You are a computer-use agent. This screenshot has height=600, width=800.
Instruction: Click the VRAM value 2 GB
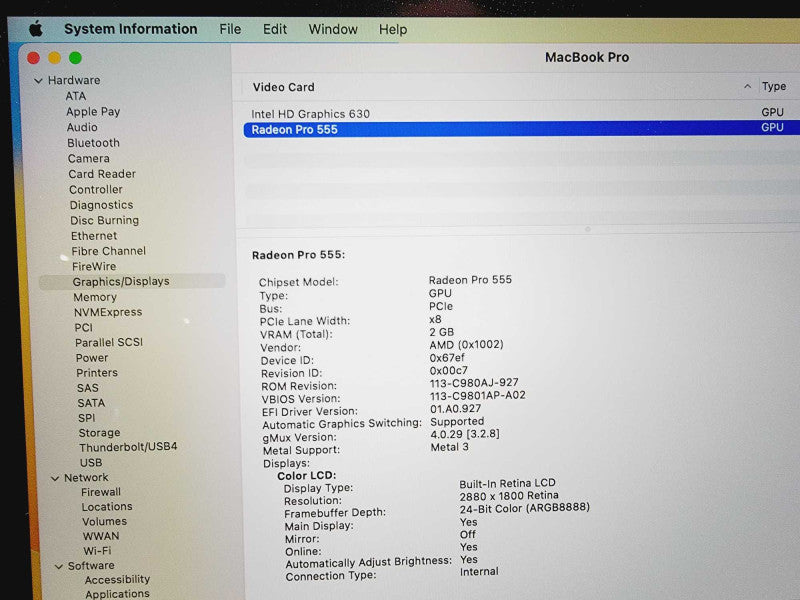pos(441,332)
